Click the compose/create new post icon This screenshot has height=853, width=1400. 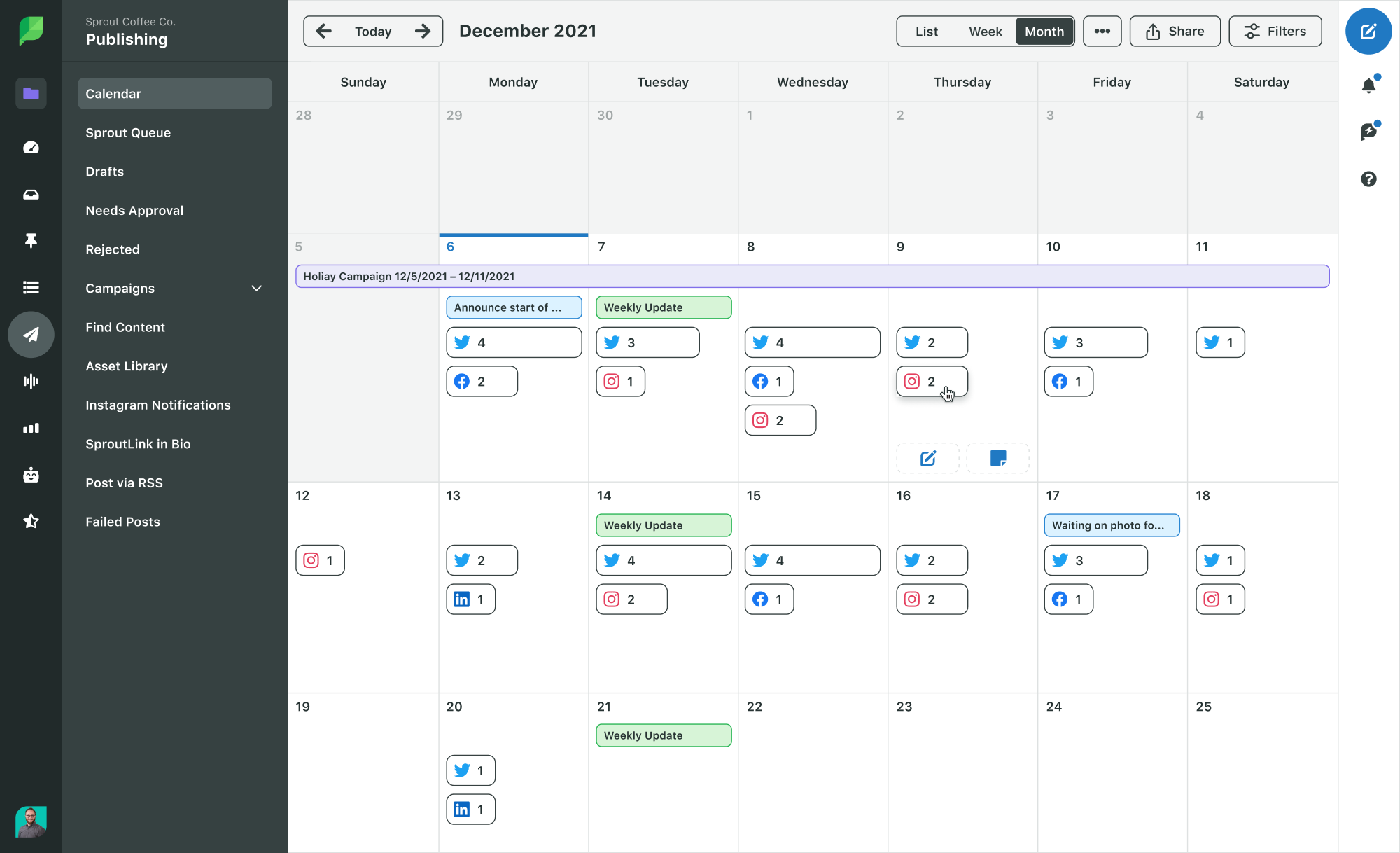(1368, 31)
